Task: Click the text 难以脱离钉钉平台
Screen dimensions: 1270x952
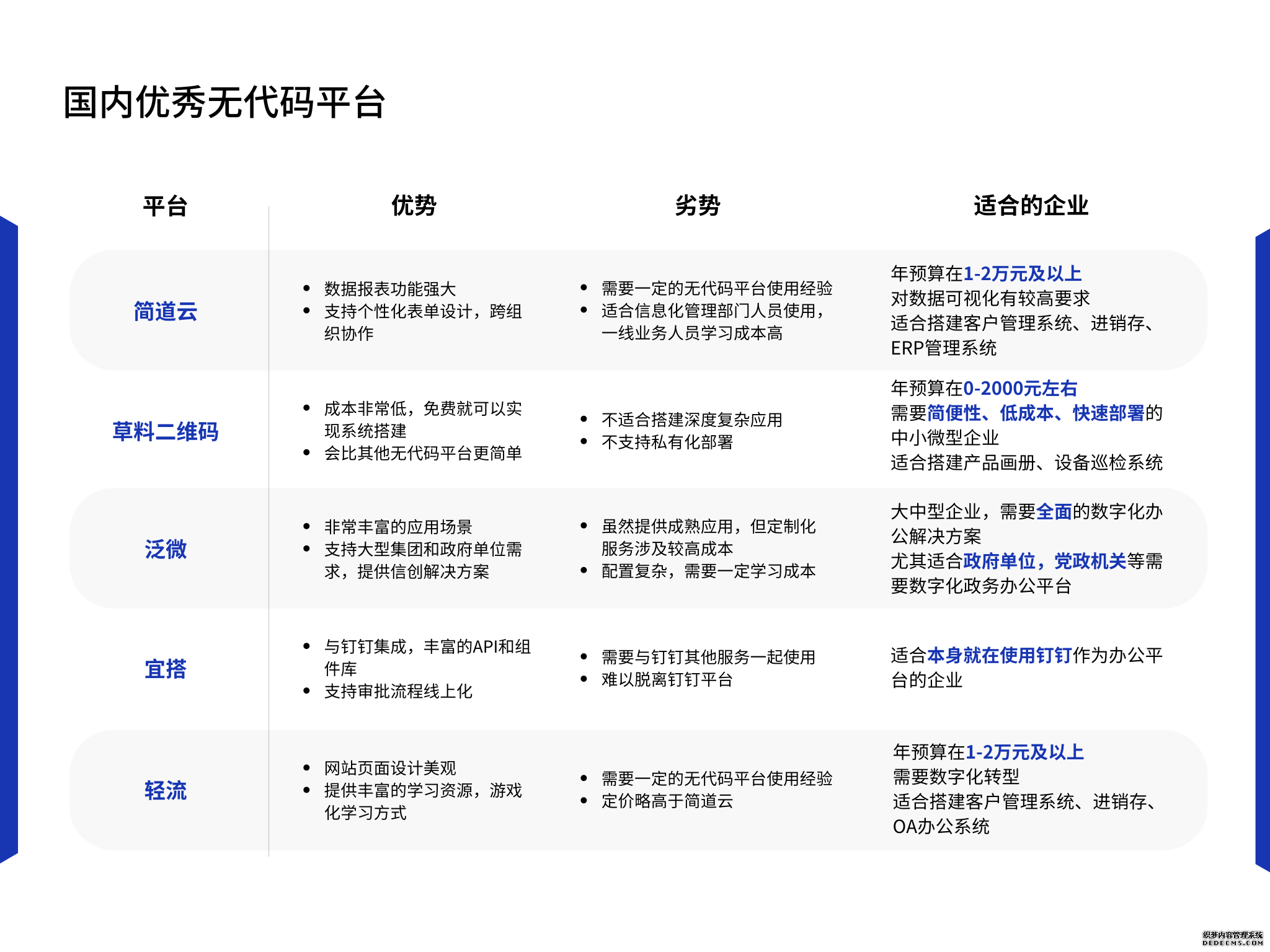Action: click(667, 679)
